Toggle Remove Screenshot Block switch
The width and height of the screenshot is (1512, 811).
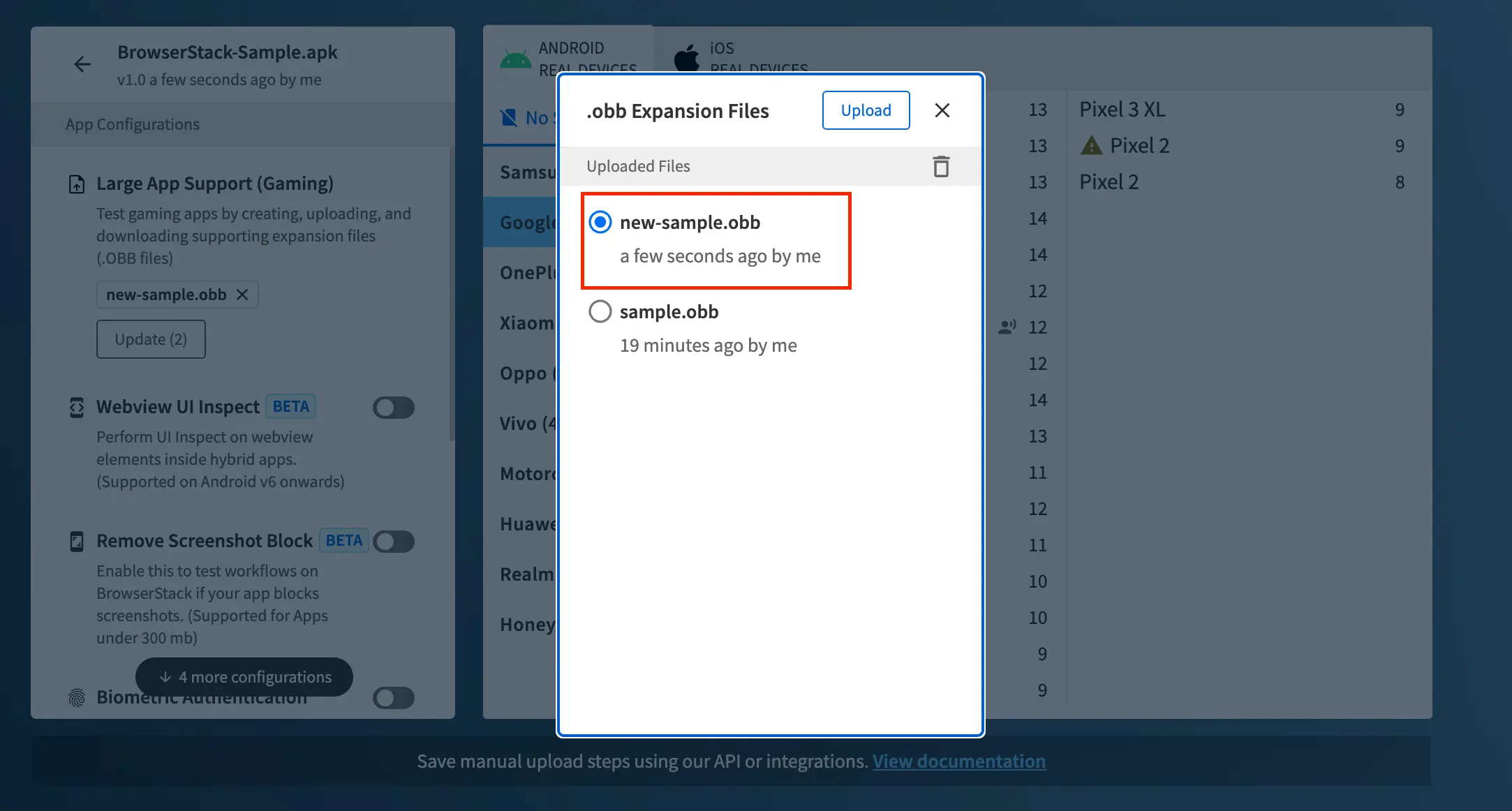394,542
